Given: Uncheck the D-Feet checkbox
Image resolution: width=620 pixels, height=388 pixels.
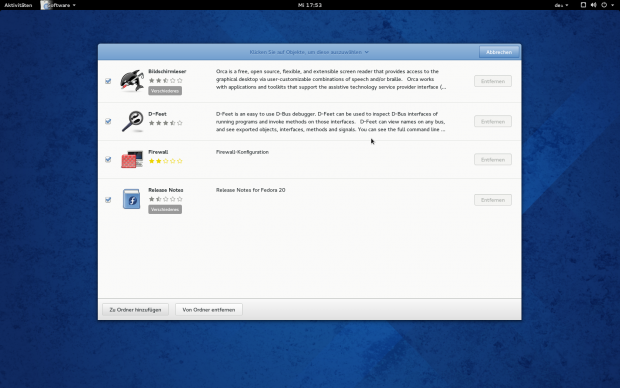Looking at the screenshot, I should (x=108, y=121).
